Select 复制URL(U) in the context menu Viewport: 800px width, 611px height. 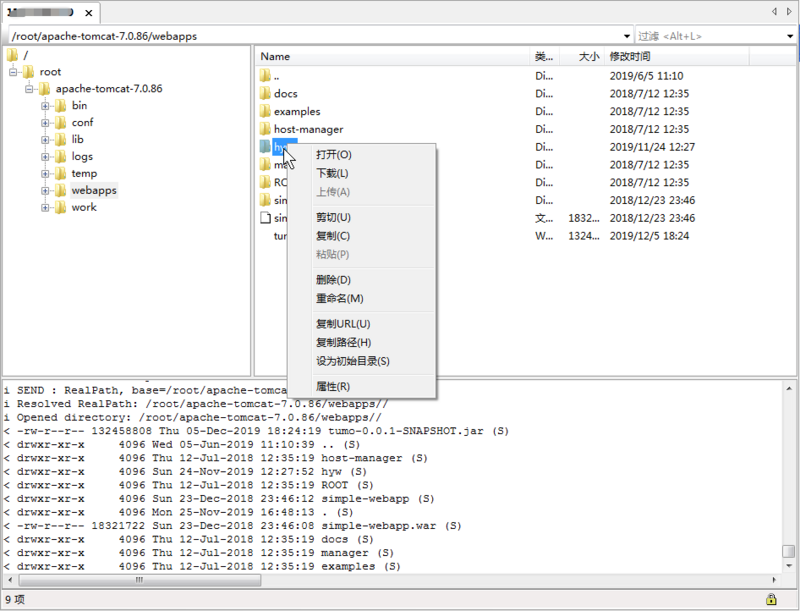click(343, 324)
